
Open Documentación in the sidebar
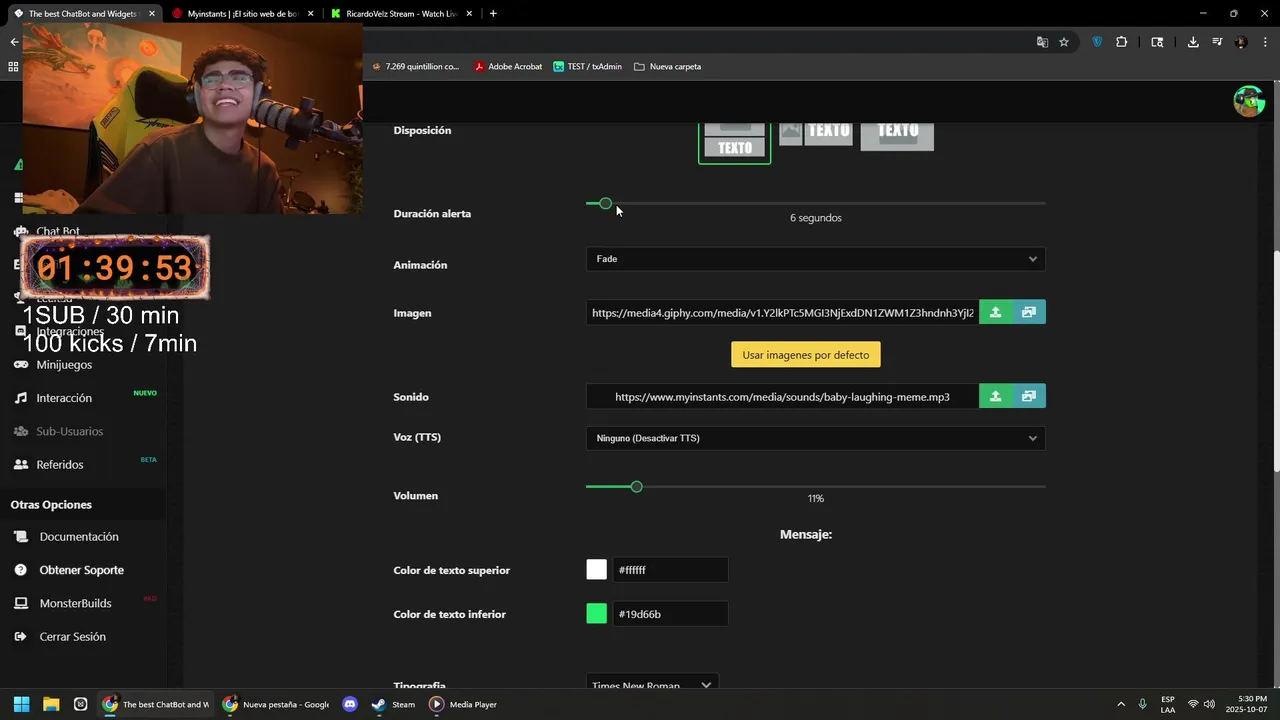(x=78, y=537)
